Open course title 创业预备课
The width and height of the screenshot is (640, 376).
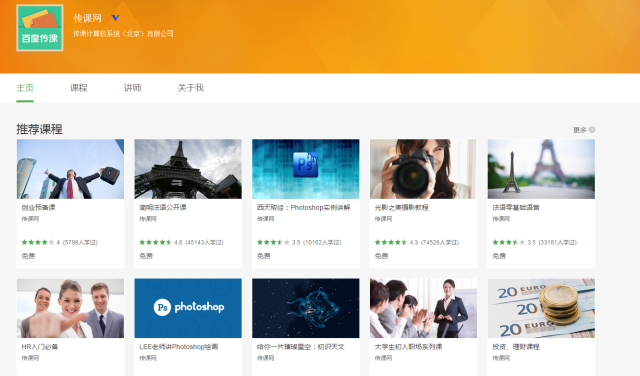click(x=38, y=207)
